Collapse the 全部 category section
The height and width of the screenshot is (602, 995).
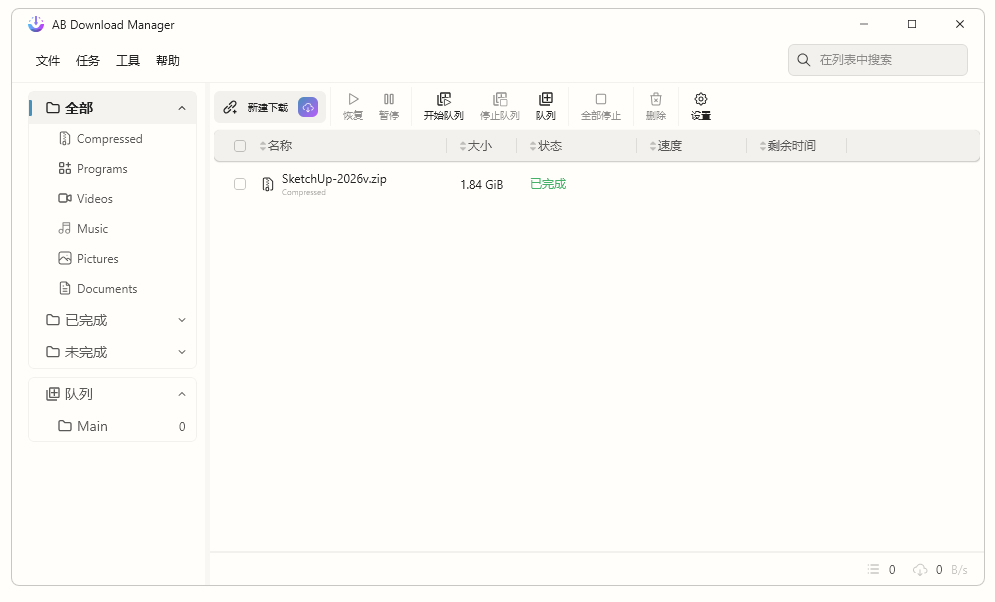point(181,108)
